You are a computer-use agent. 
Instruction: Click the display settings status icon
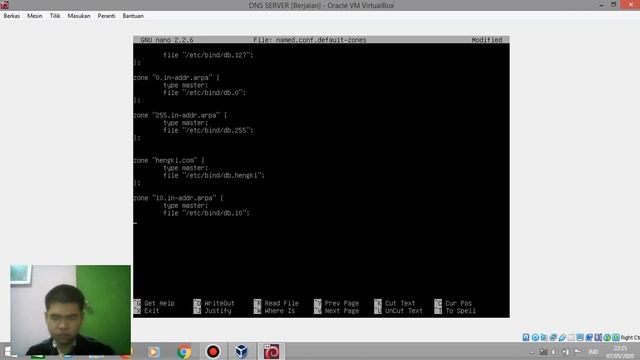click(x=580, y=337)
